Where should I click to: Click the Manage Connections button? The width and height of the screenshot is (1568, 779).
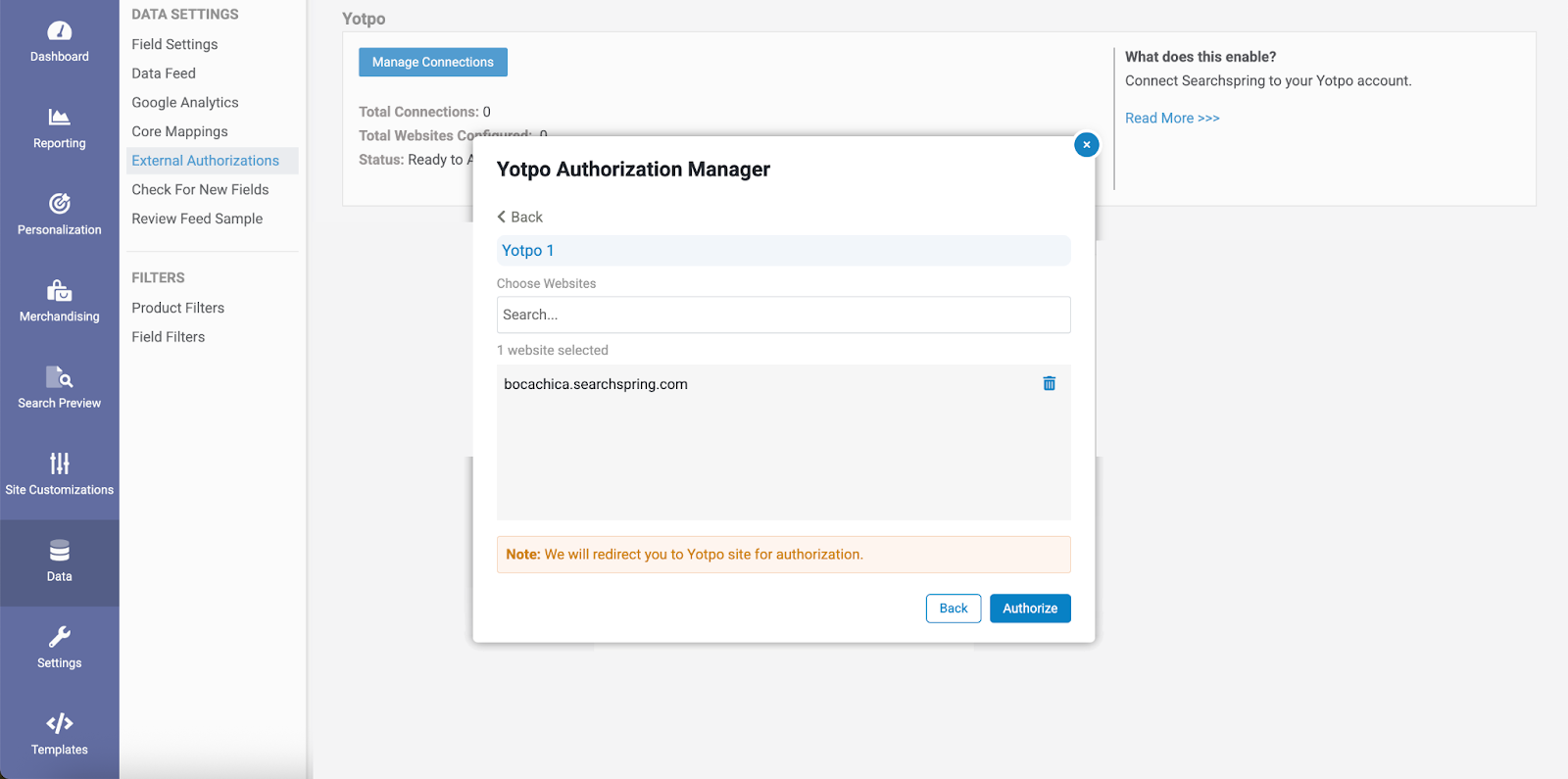tap(432, 62)
